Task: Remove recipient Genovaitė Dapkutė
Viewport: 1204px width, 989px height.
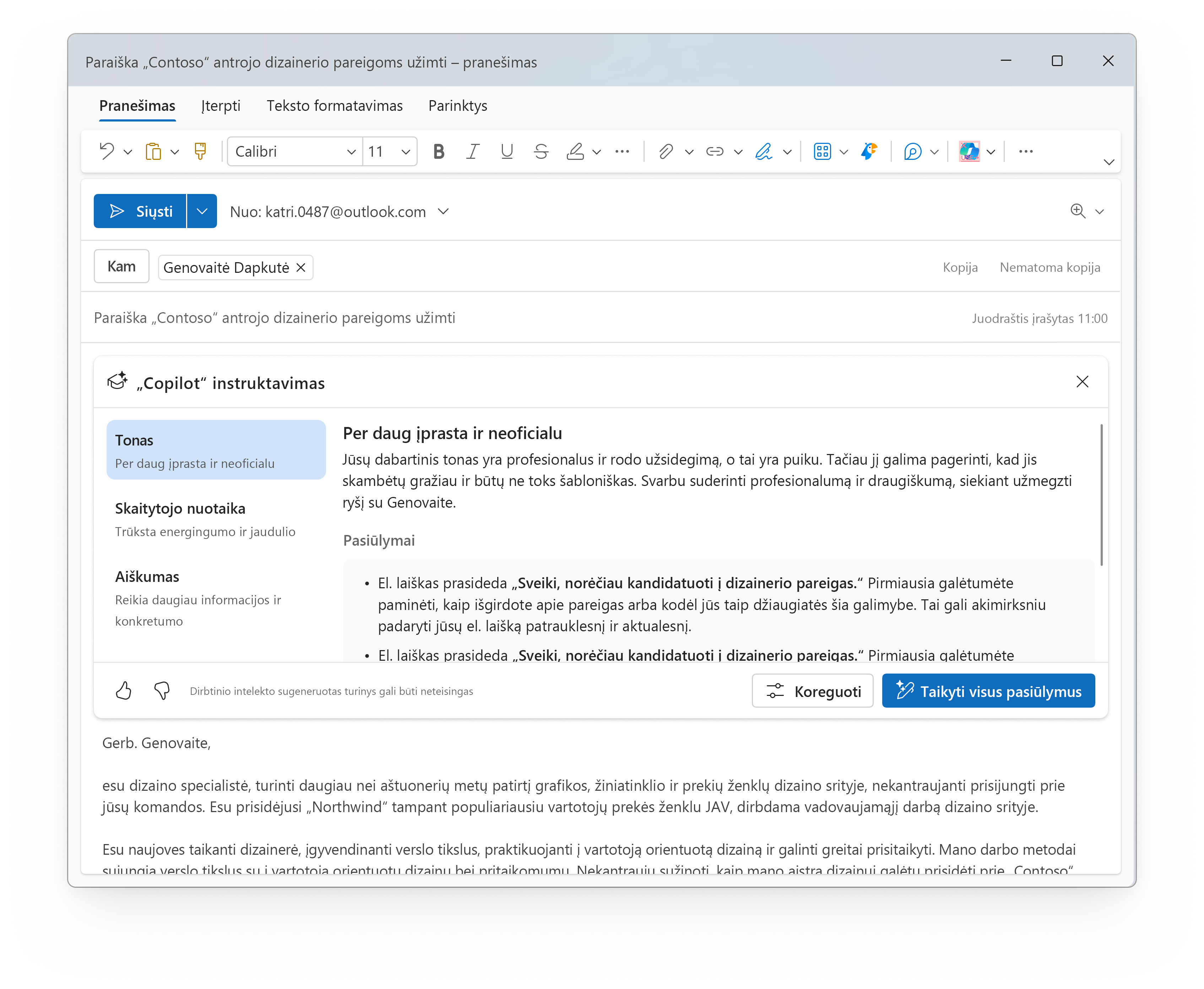Action: (301, 268)
